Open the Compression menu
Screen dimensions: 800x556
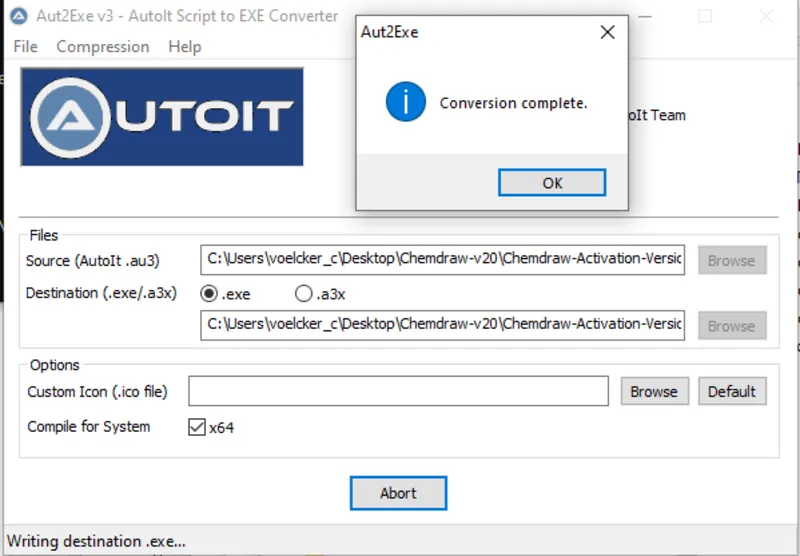pos(103,46)
